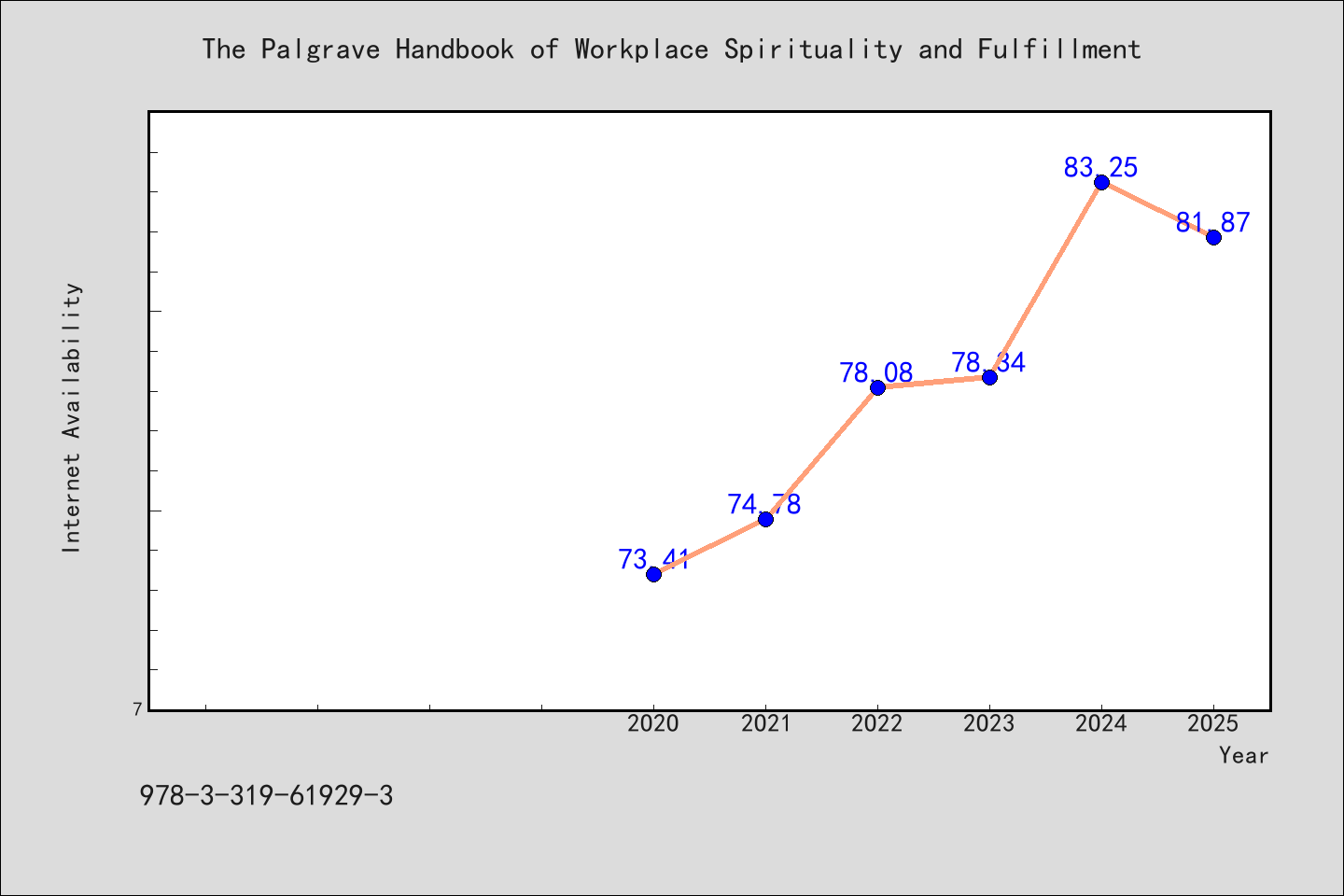Click the 2020 x-axis tick label
The image size is (1344, 896).
653,723
